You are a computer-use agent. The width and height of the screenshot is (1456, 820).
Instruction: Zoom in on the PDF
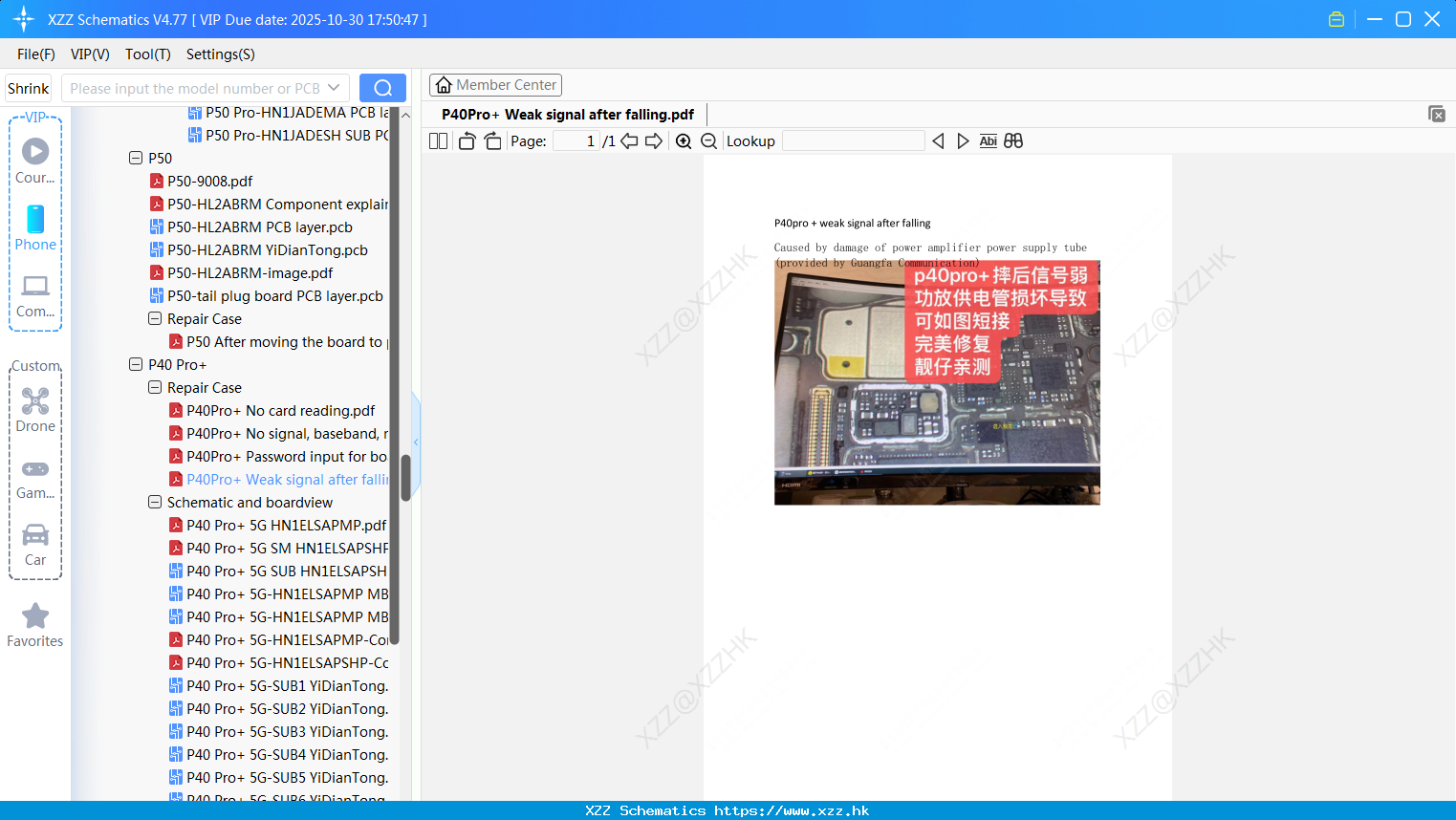[684, 140]
